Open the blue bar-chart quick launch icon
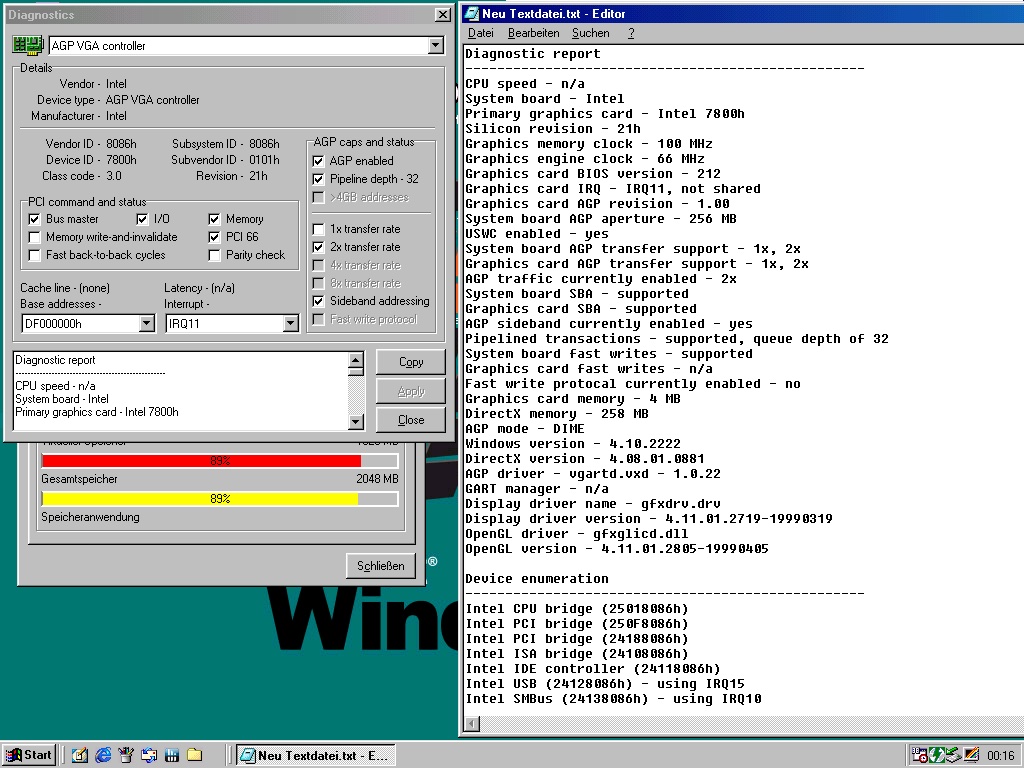The width and height of the screenshot is (1024, 768). (172, 755)
